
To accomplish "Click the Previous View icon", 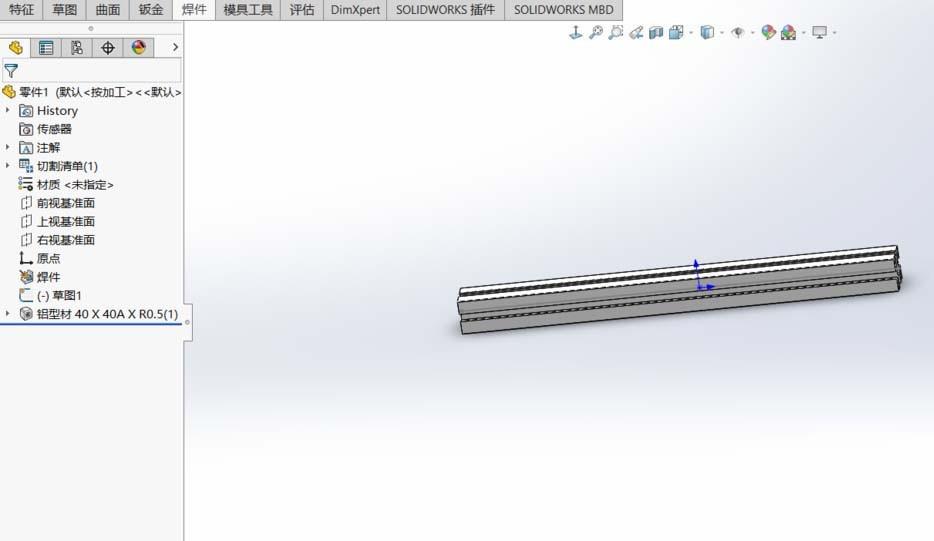I will click(x=636, y=32).
